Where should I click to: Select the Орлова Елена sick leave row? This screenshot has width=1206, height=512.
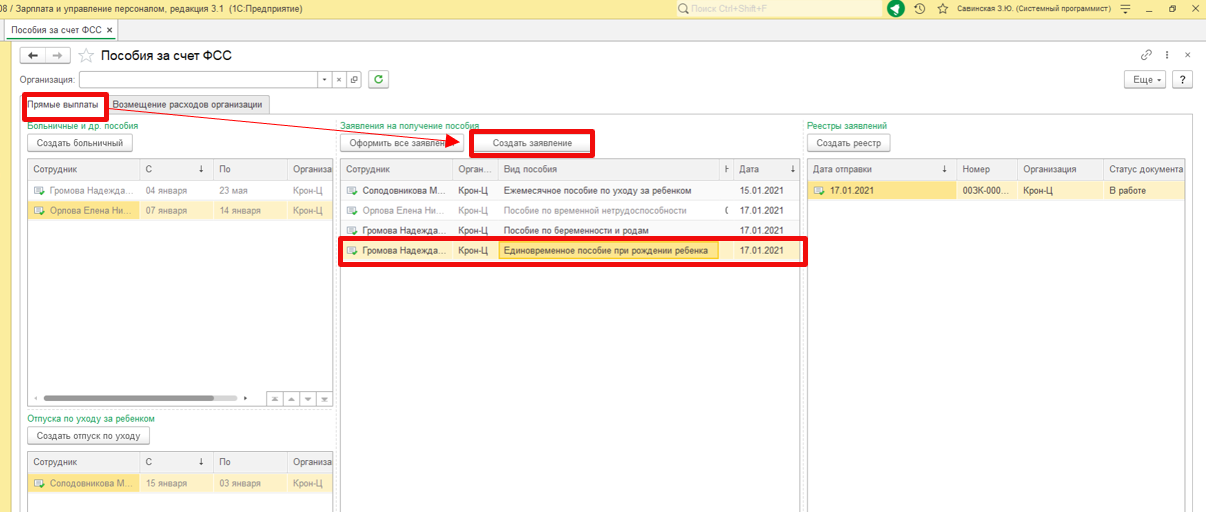pos(90,210)
